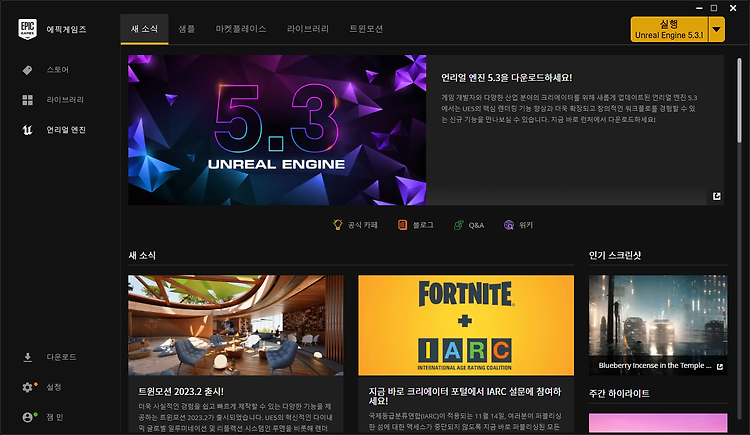Click the 인기 스크린샷 section heading

(x=615, y=256)
